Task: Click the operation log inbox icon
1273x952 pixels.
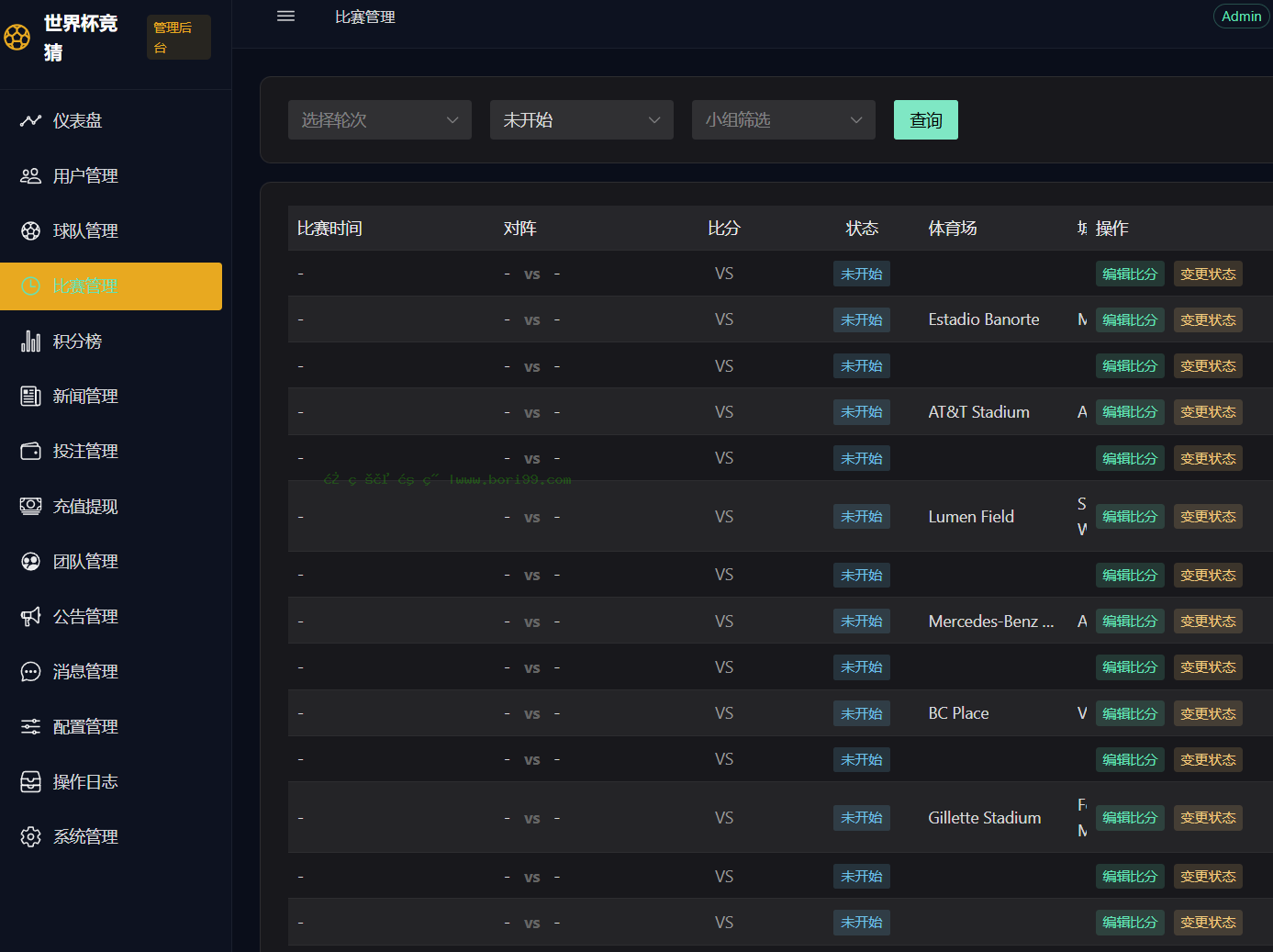Action: pyautogui.click(x=31, y=781)
